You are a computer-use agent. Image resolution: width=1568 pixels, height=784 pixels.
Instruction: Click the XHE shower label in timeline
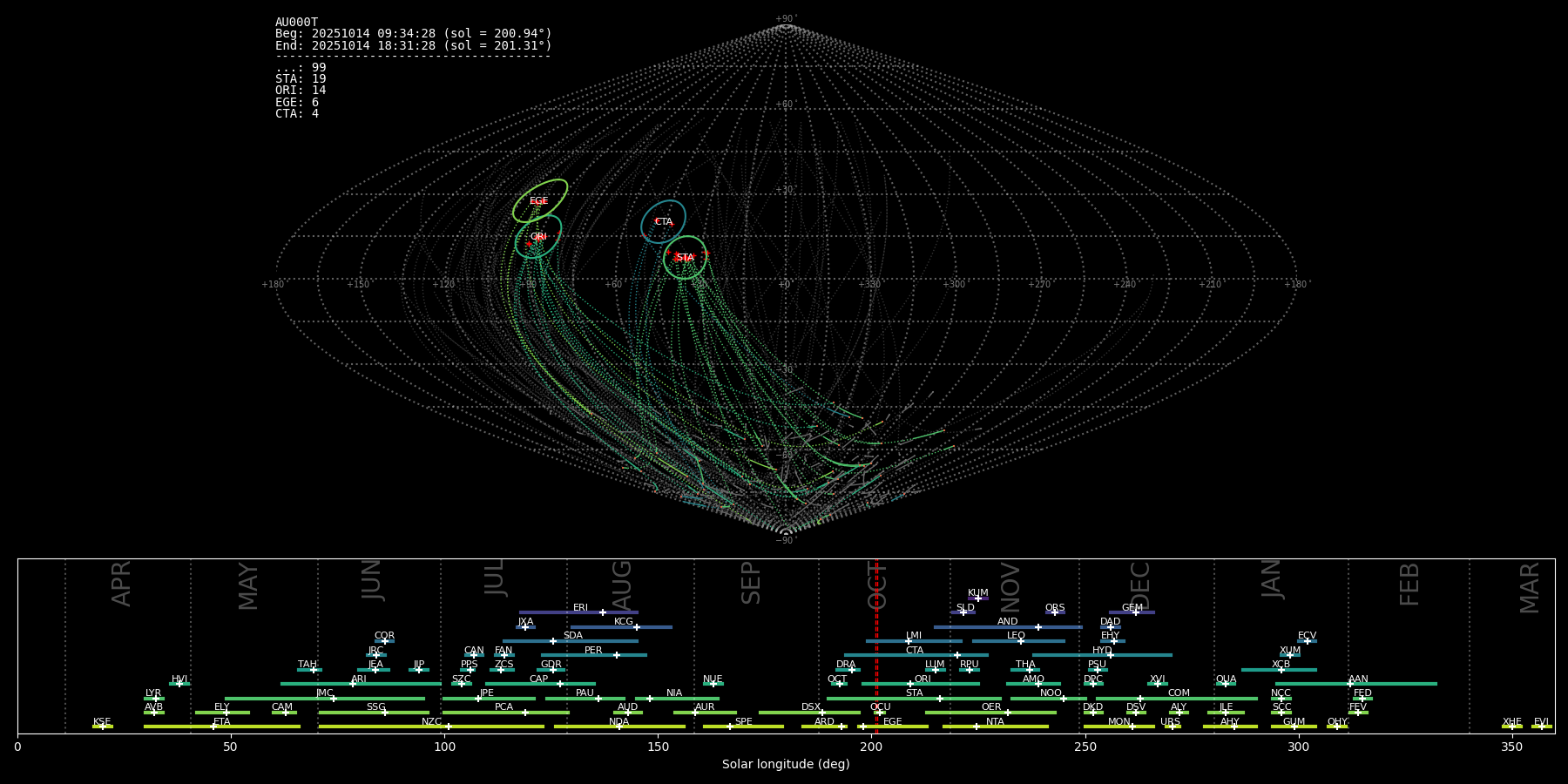coord(1512,722)
